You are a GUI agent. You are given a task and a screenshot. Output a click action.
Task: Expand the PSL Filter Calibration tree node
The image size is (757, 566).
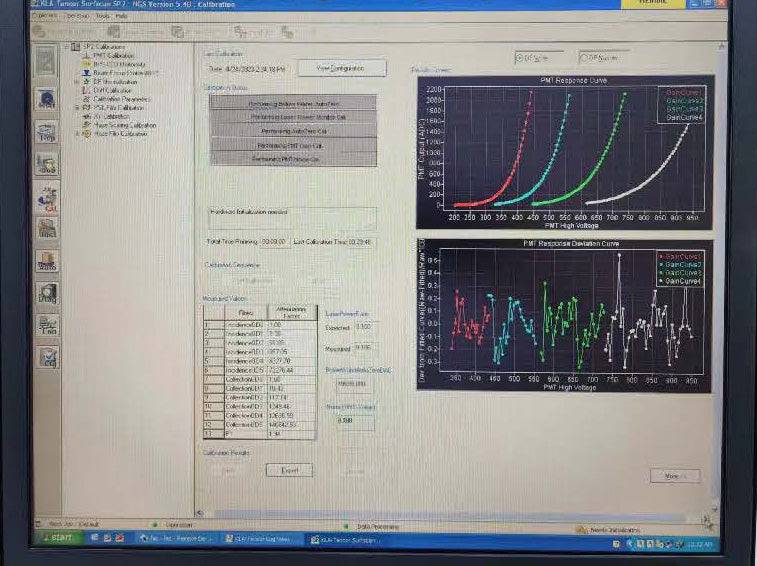click(77, 108)
